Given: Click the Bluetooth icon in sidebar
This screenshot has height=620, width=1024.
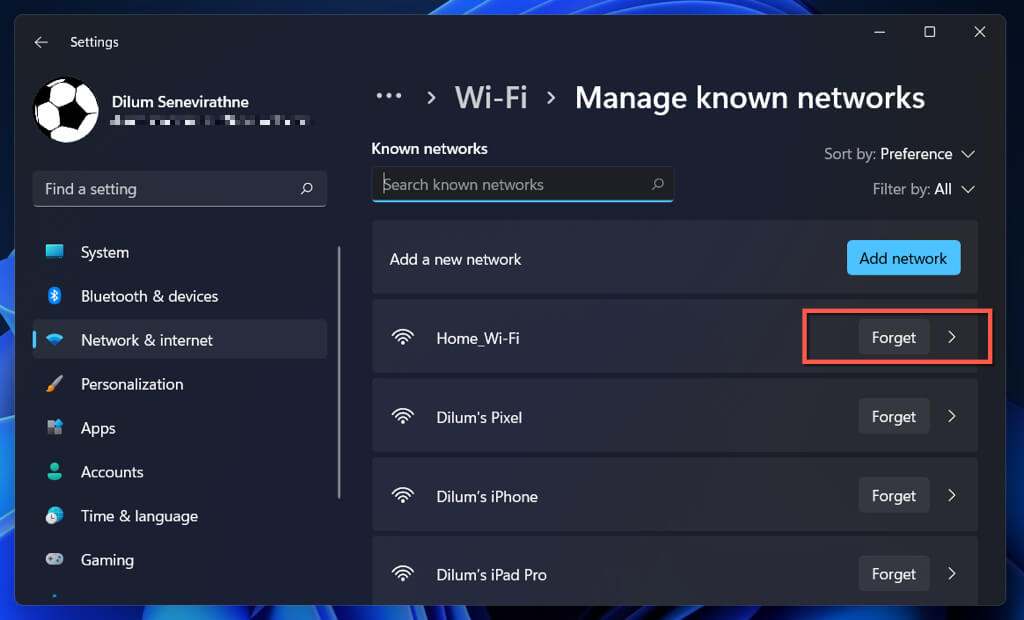Looking at the screenshot, I should click(x=55, y=296).
